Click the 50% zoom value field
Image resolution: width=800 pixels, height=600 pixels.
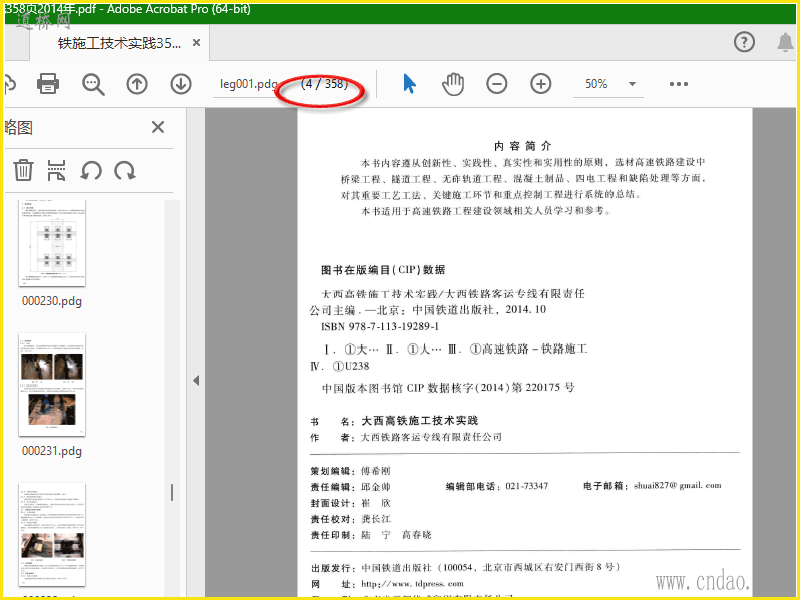coord(596,84)
